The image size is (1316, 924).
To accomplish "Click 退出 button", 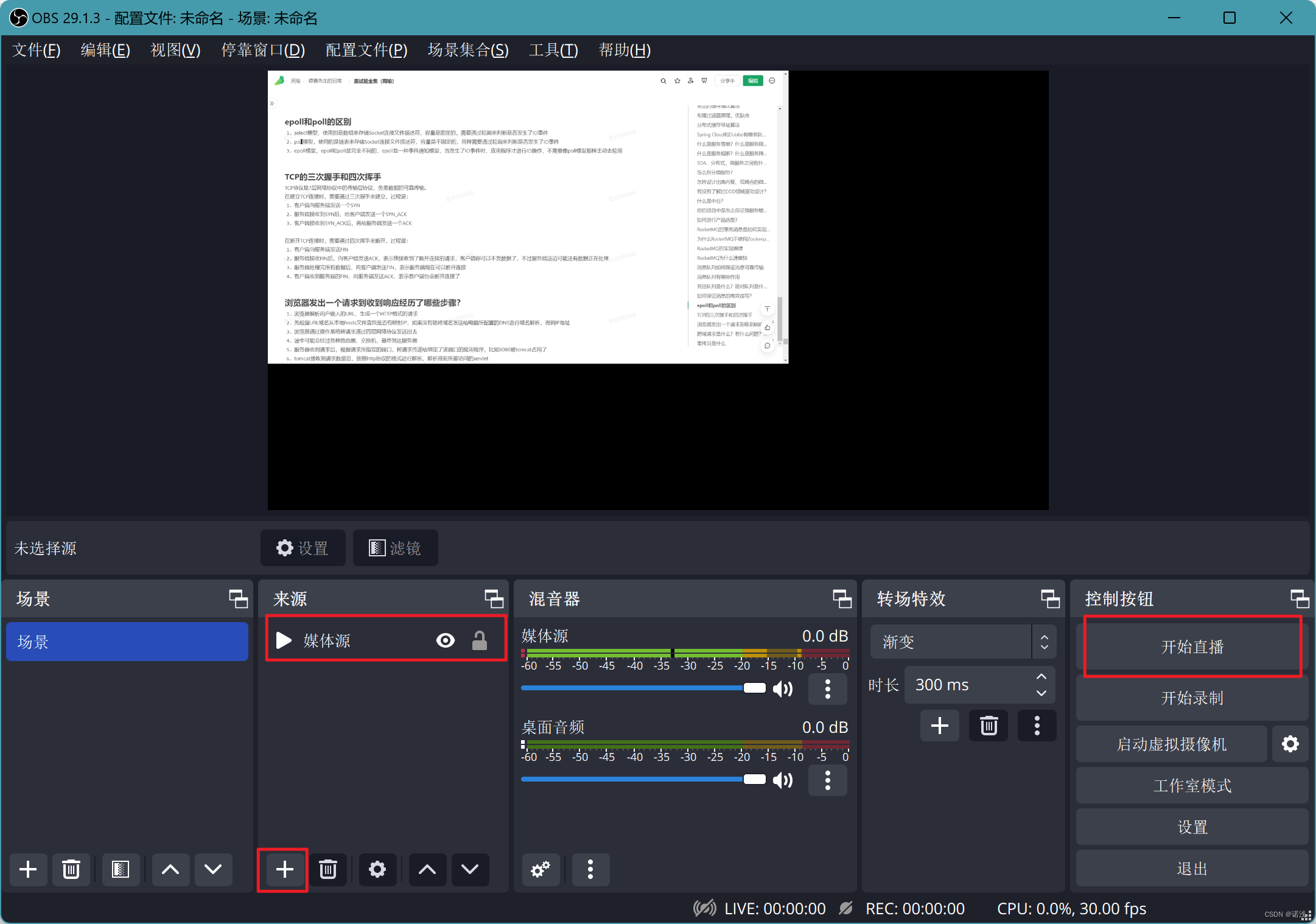I will [1192, 868].
